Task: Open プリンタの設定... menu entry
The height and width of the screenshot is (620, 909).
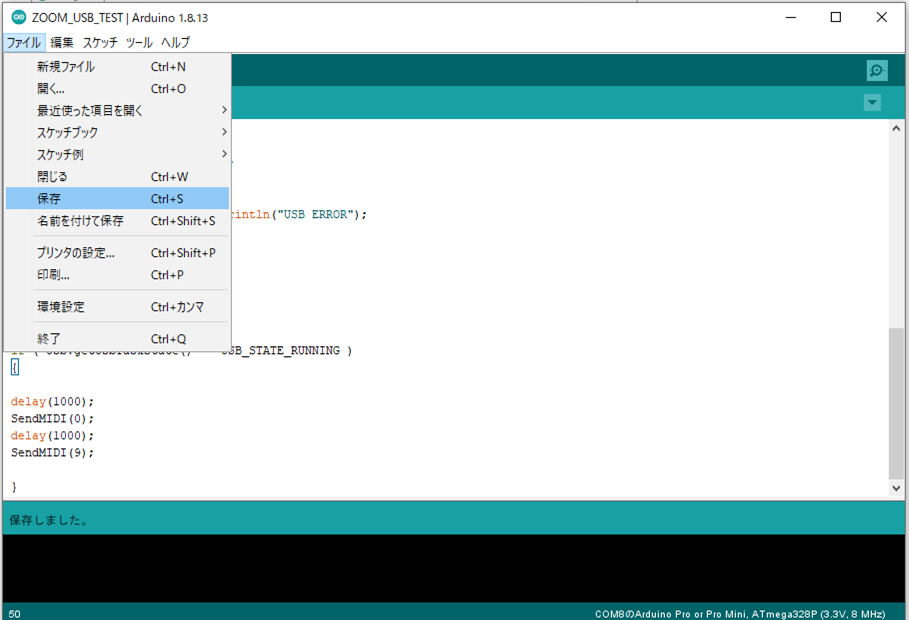Action: click(x=118, y=253)
